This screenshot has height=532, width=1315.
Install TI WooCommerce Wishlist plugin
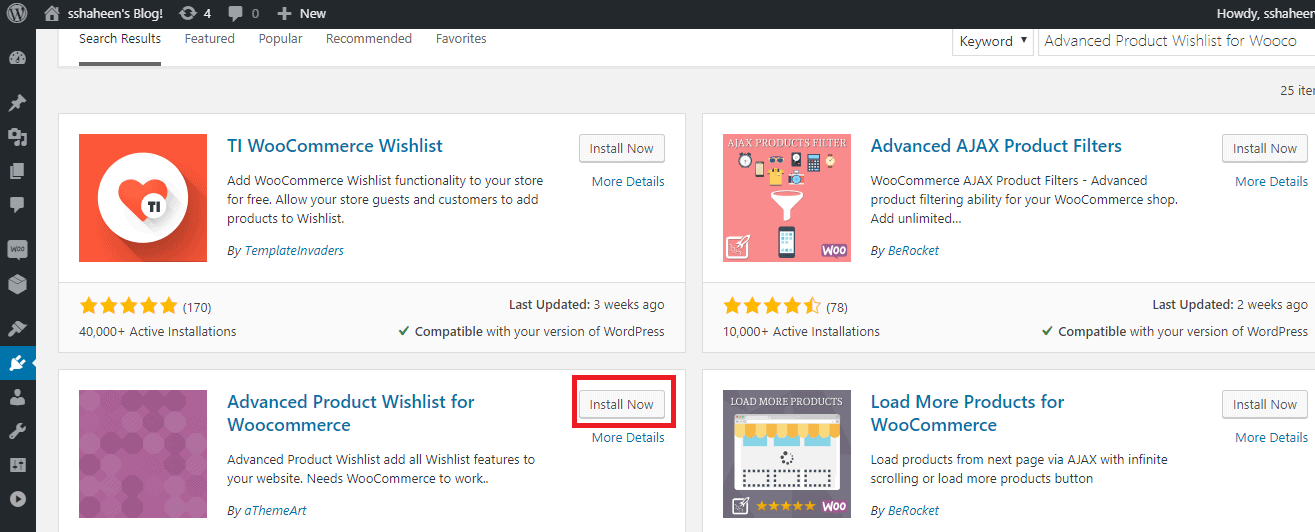pyautogui.click(x=621, y=148)
